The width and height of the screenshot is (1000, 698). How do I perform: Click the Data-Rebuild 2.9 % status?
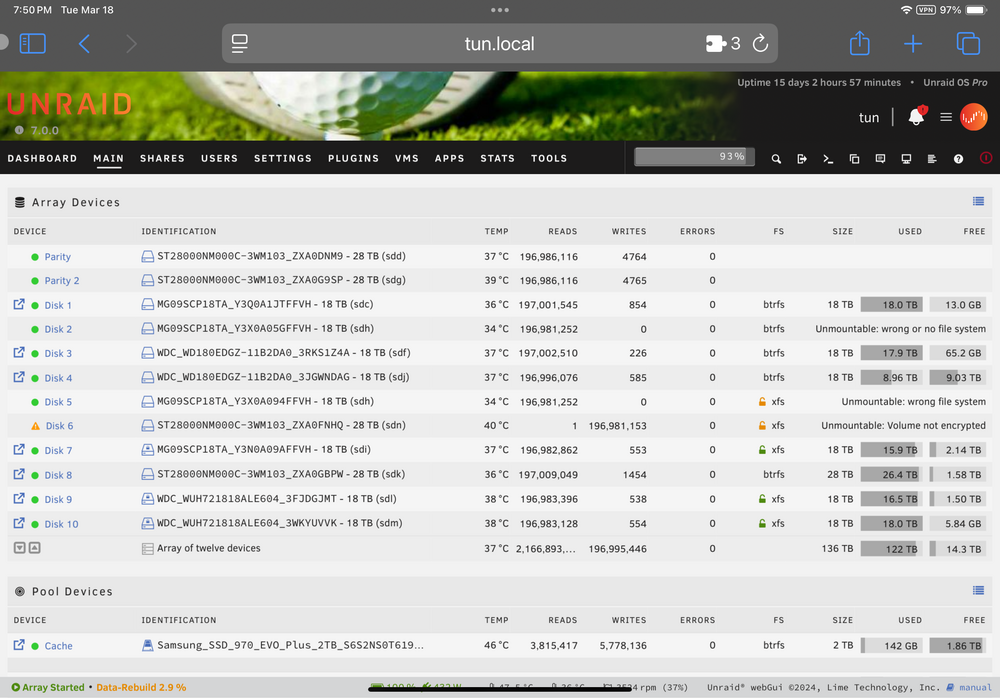141,687
